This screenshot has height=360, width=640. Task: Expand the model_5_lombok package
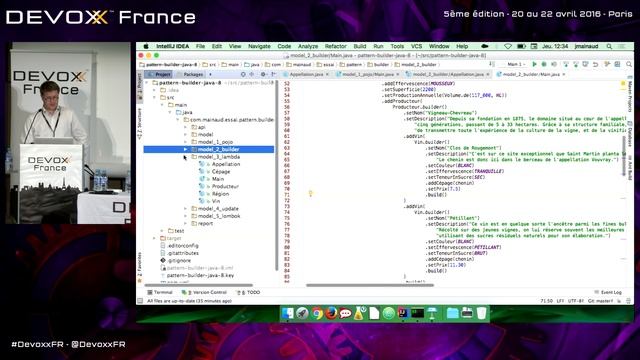point(185,216)
